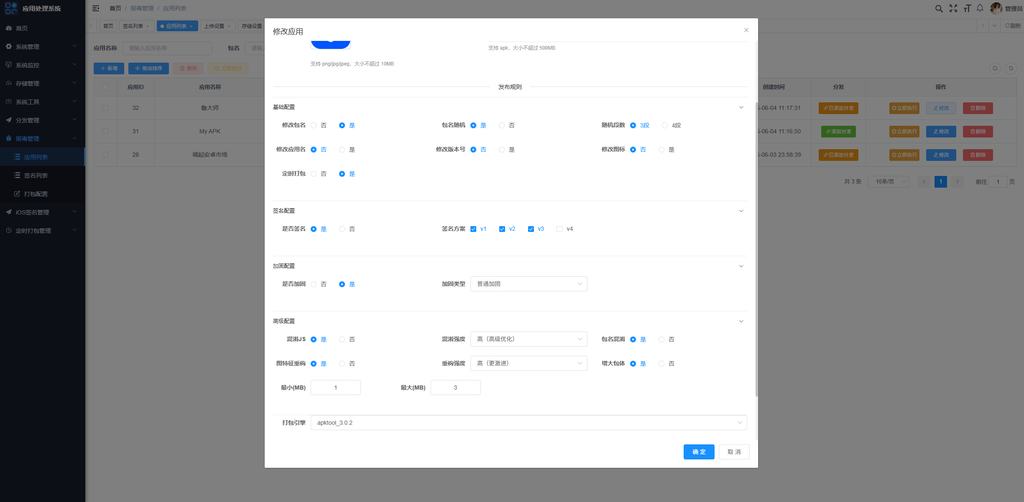Choose 4段 for 随机段数
Screen dimensions: 1024x502
665,125
